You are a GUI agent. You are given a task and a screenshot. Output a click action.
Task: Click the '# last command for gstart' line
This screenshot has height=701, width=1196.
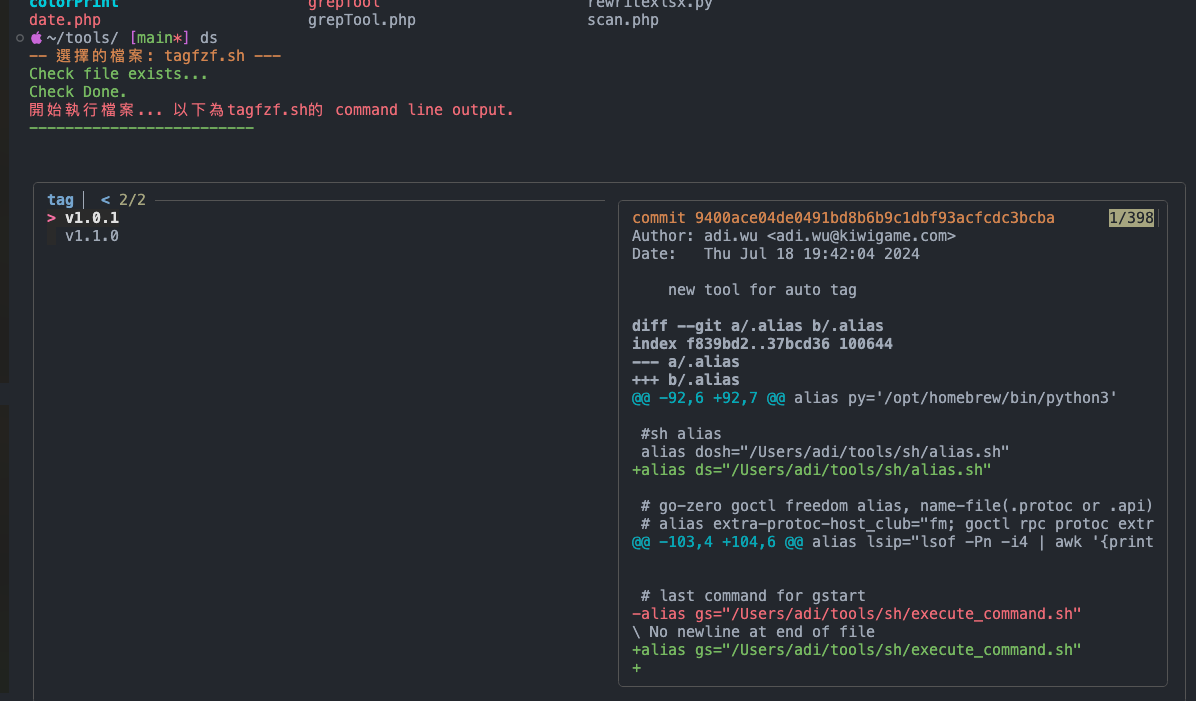[x=753, y=596]
